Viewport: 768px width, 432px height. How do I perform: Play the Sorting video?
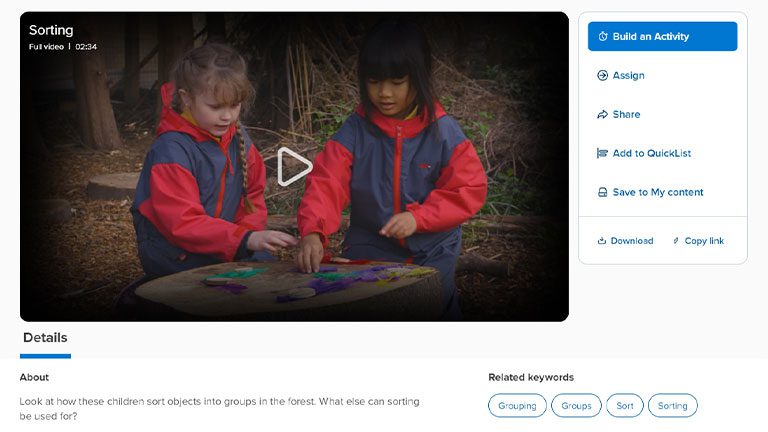[x=294, y=167]
